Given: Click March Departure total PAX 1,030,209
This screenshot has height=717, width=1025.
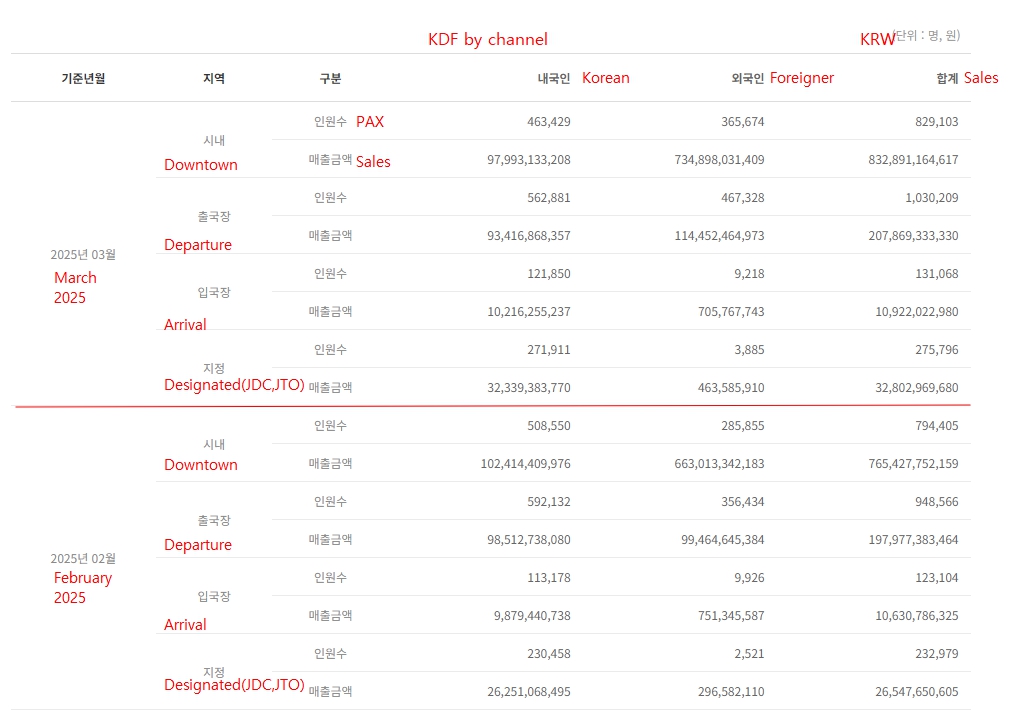Looking at the screenshot, I should pyautogui.click(x=932, y=197).
